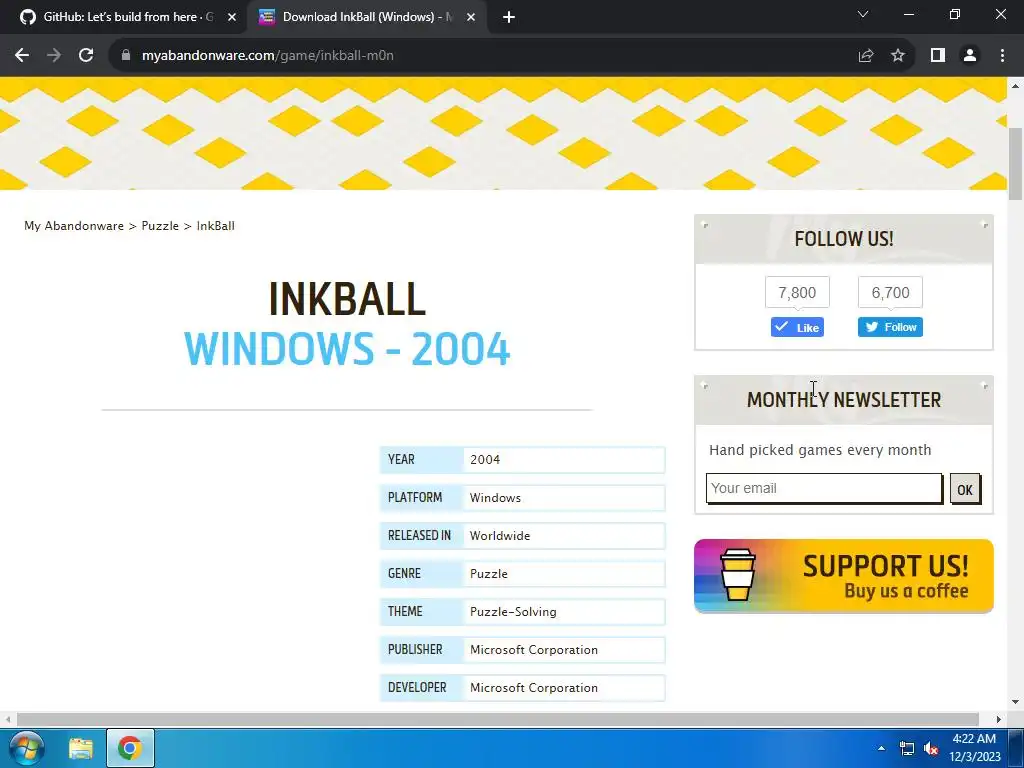Open developer Microsoft Corporation link
This screenshot has height=768, width=1024.
[x=534, y=688]
